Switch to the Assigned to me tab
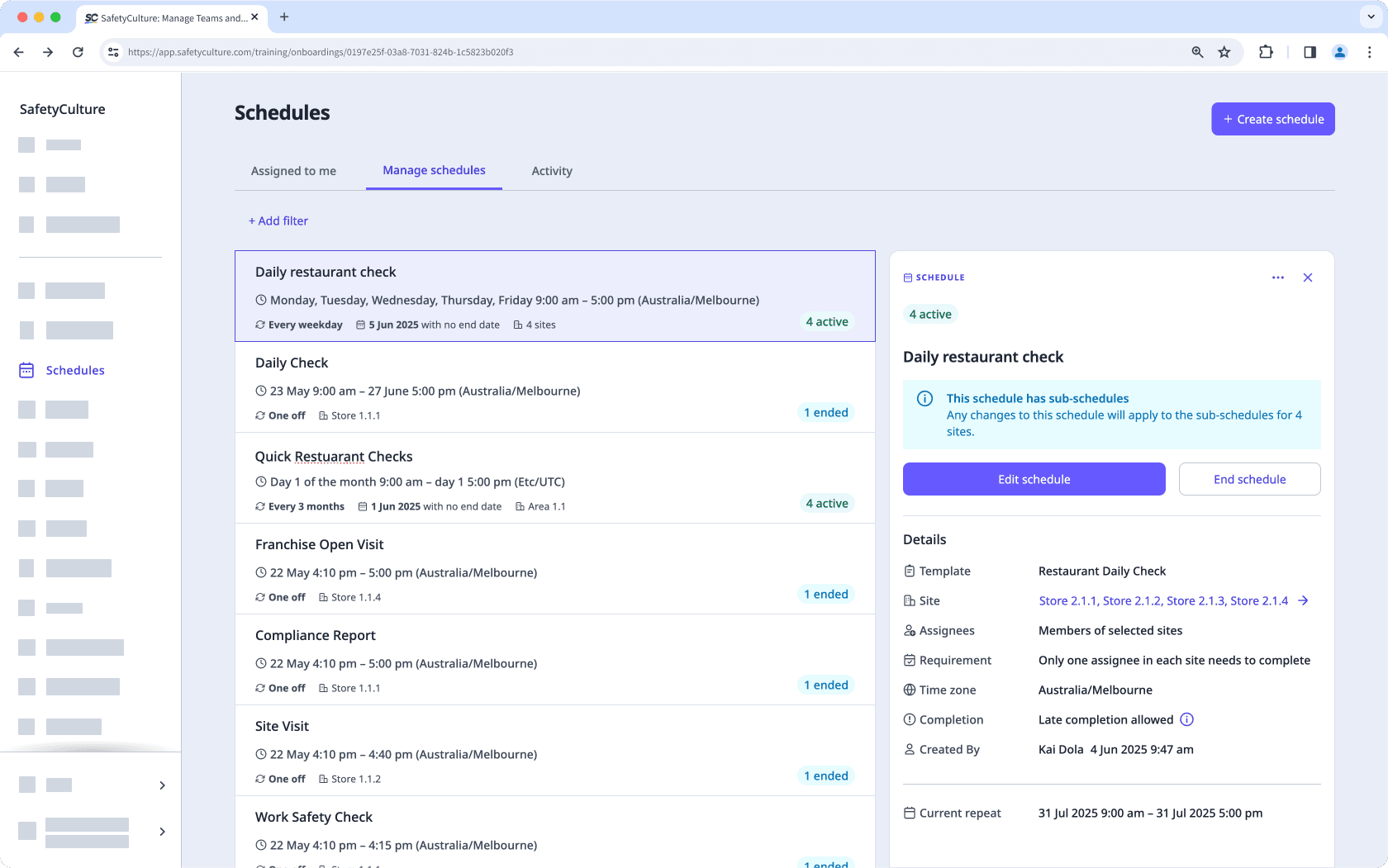The height and width of the screenshot is (868, 1388). click(x=293, y=171)
